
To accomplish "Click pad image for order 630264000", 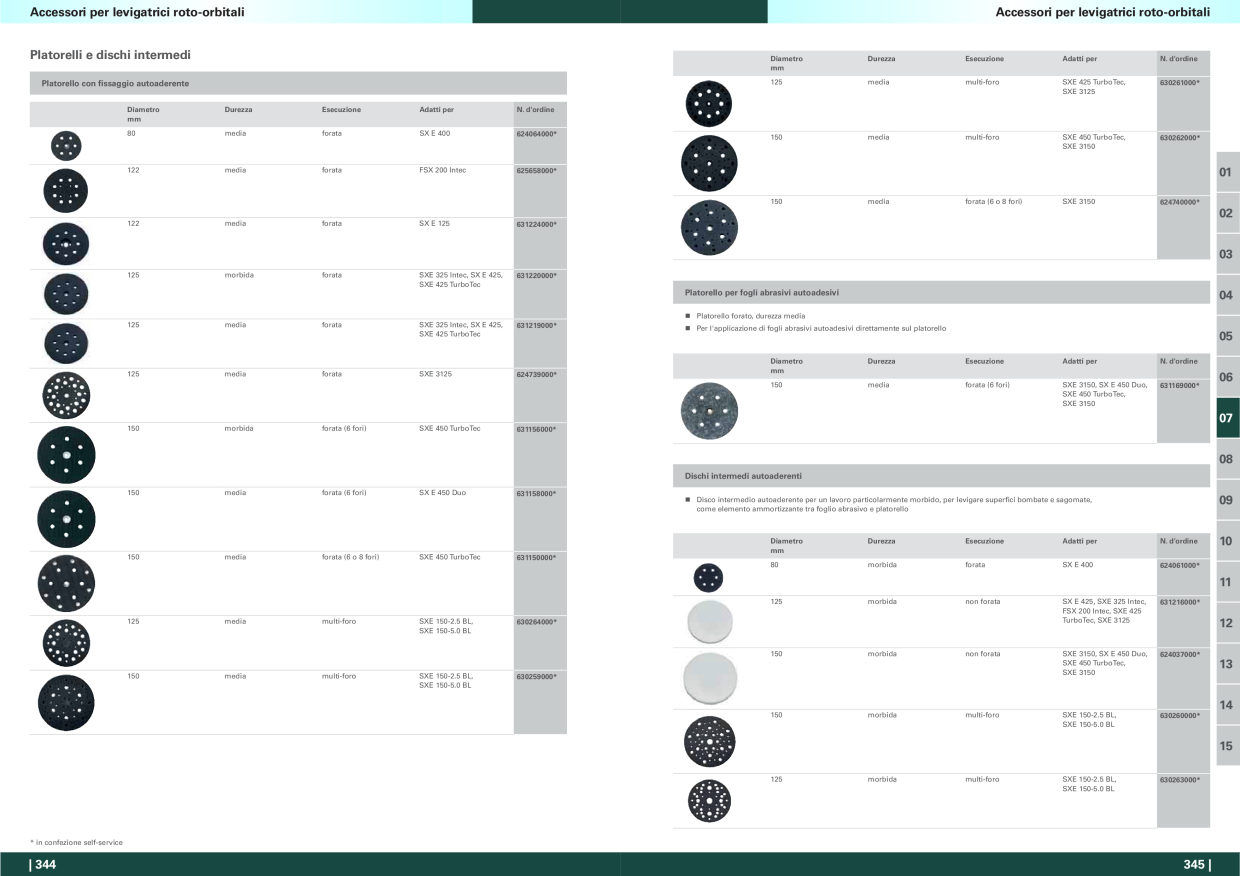I will (x=66, y=643).
